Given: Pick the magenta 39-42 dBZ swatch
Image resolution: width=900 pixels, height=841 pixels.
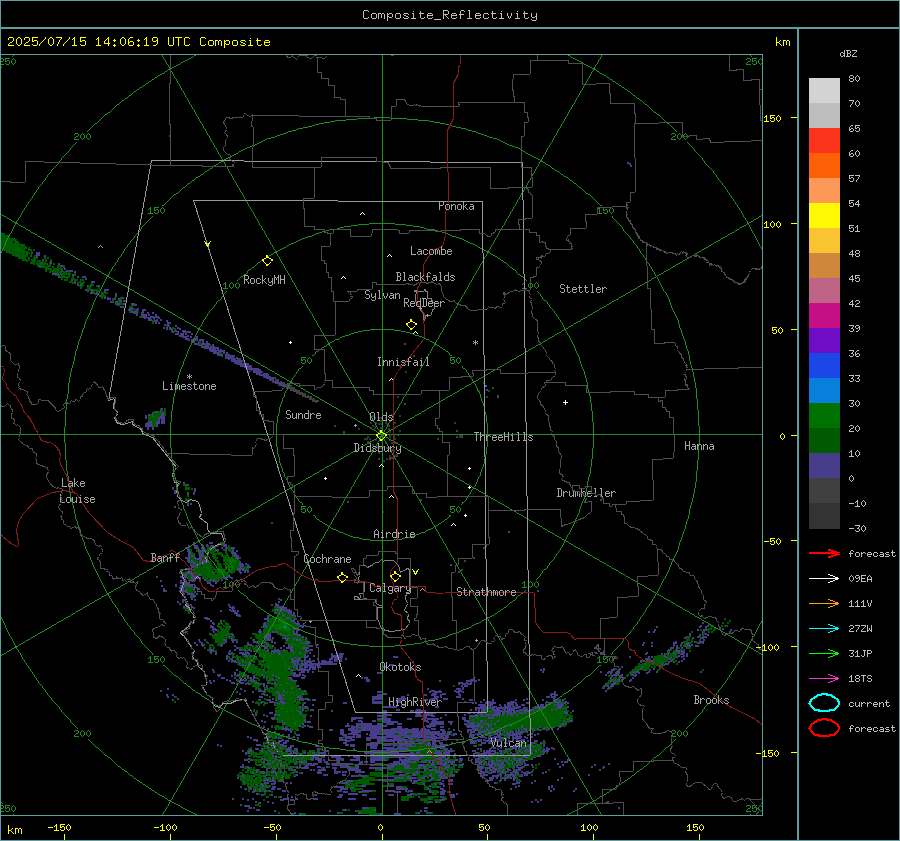Looking at the screenshot, I should point(824,316).
